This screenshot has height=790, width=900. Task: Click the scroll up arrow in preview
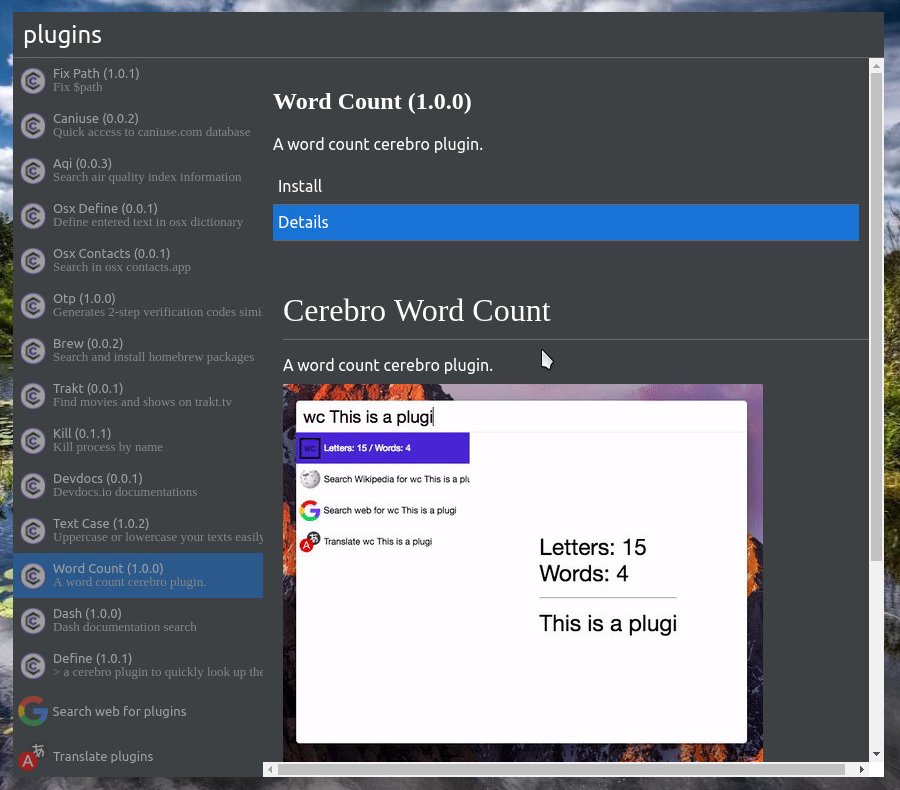click(x=876, y=65)
